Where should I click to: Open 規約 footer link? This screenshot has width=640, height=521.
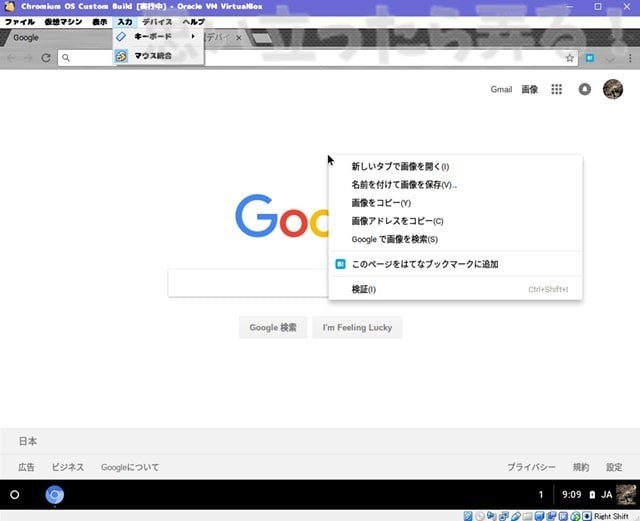[x=581, y=467]
